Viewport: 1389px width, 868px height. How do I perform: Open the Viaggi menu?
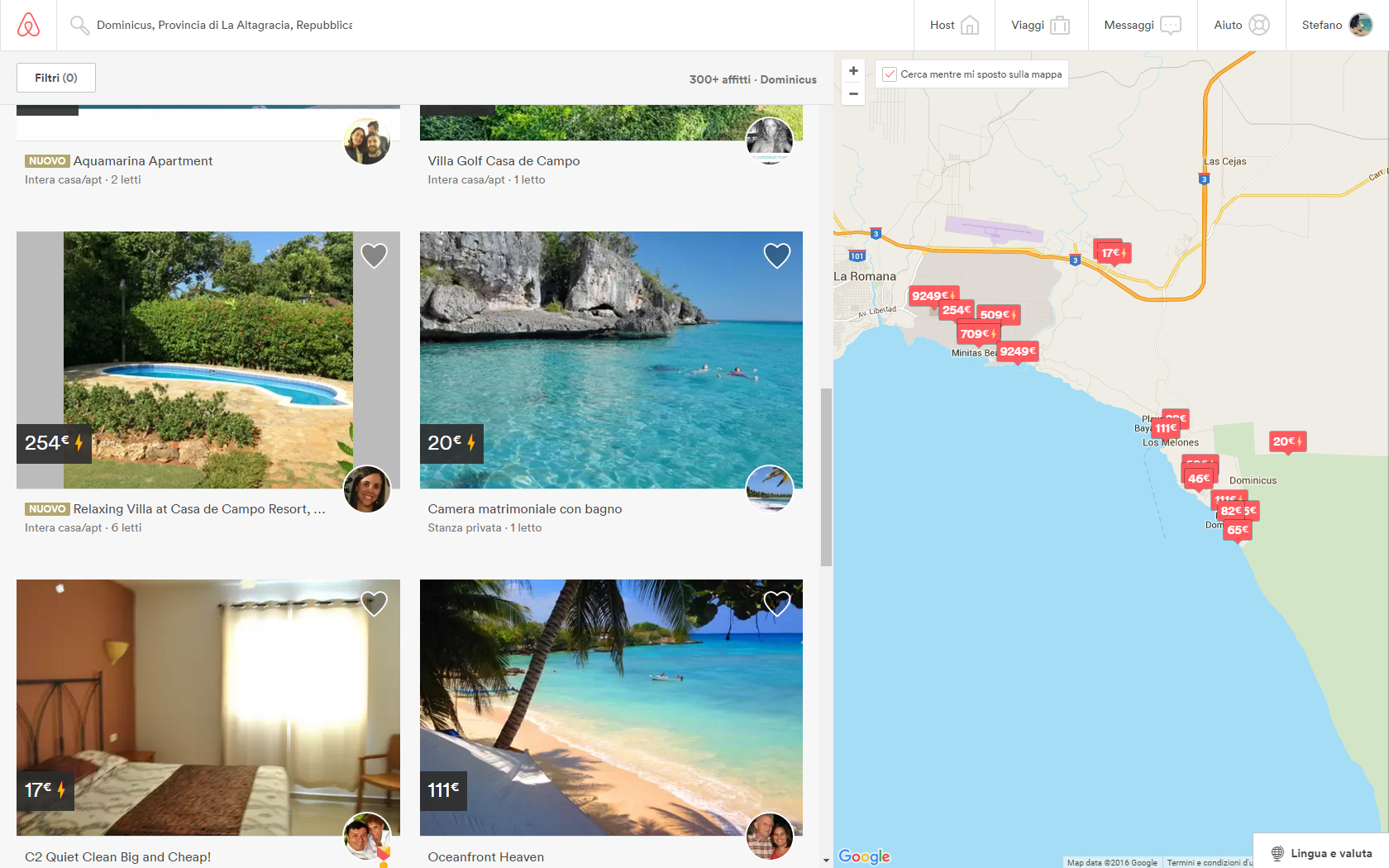click(1041, 25)
